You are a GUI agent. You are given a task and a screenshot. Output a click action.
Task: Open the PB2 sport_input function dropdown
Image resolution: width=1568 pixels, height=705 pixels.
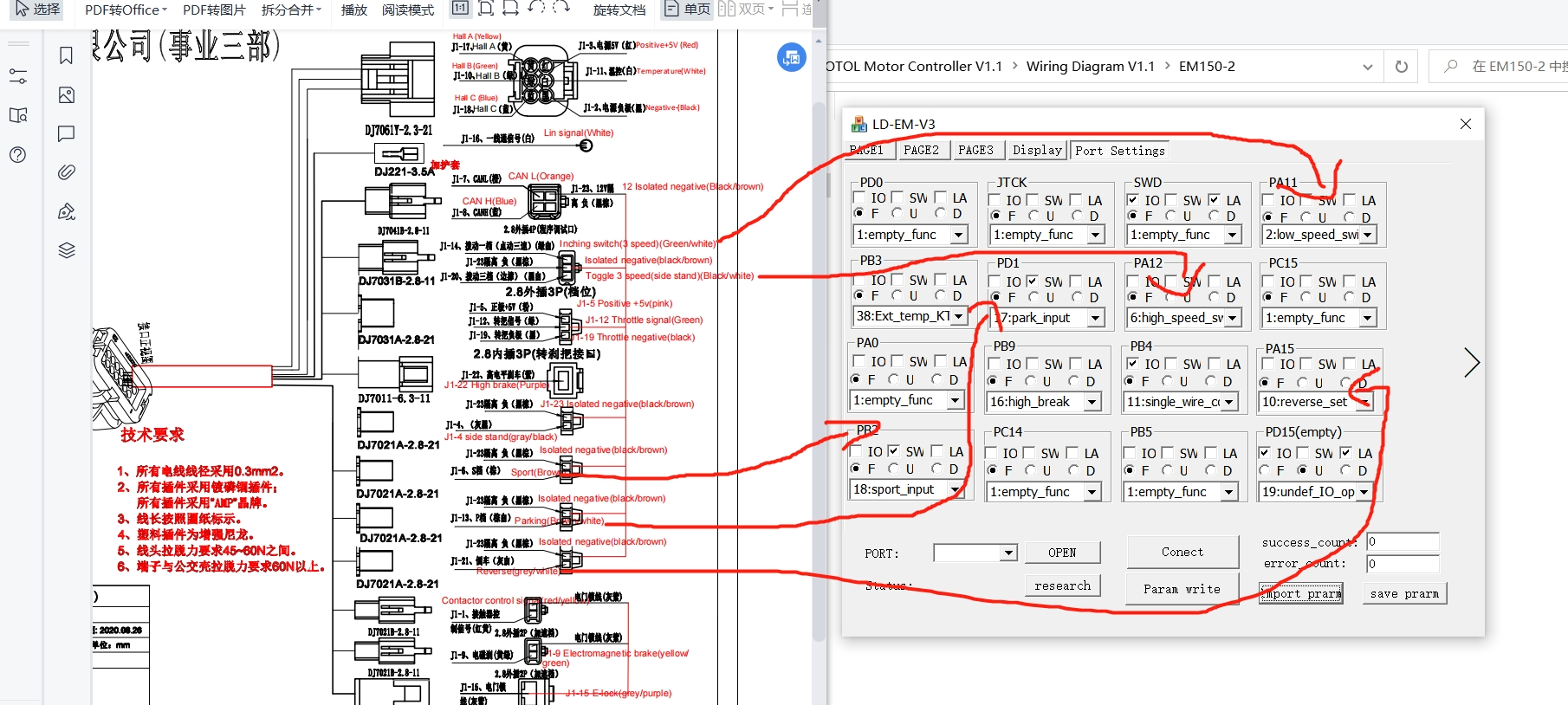[956, 489]
